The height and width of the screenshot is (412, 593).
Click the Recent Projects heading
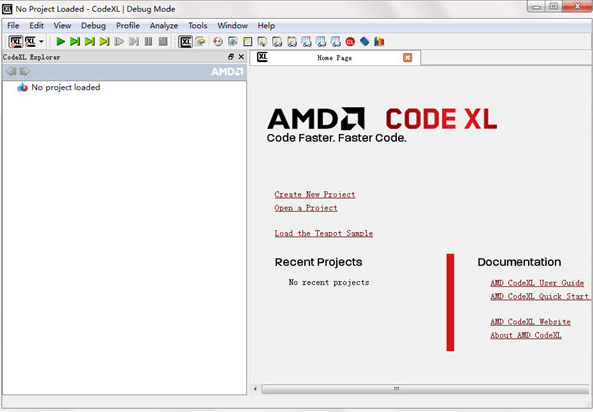318,262
